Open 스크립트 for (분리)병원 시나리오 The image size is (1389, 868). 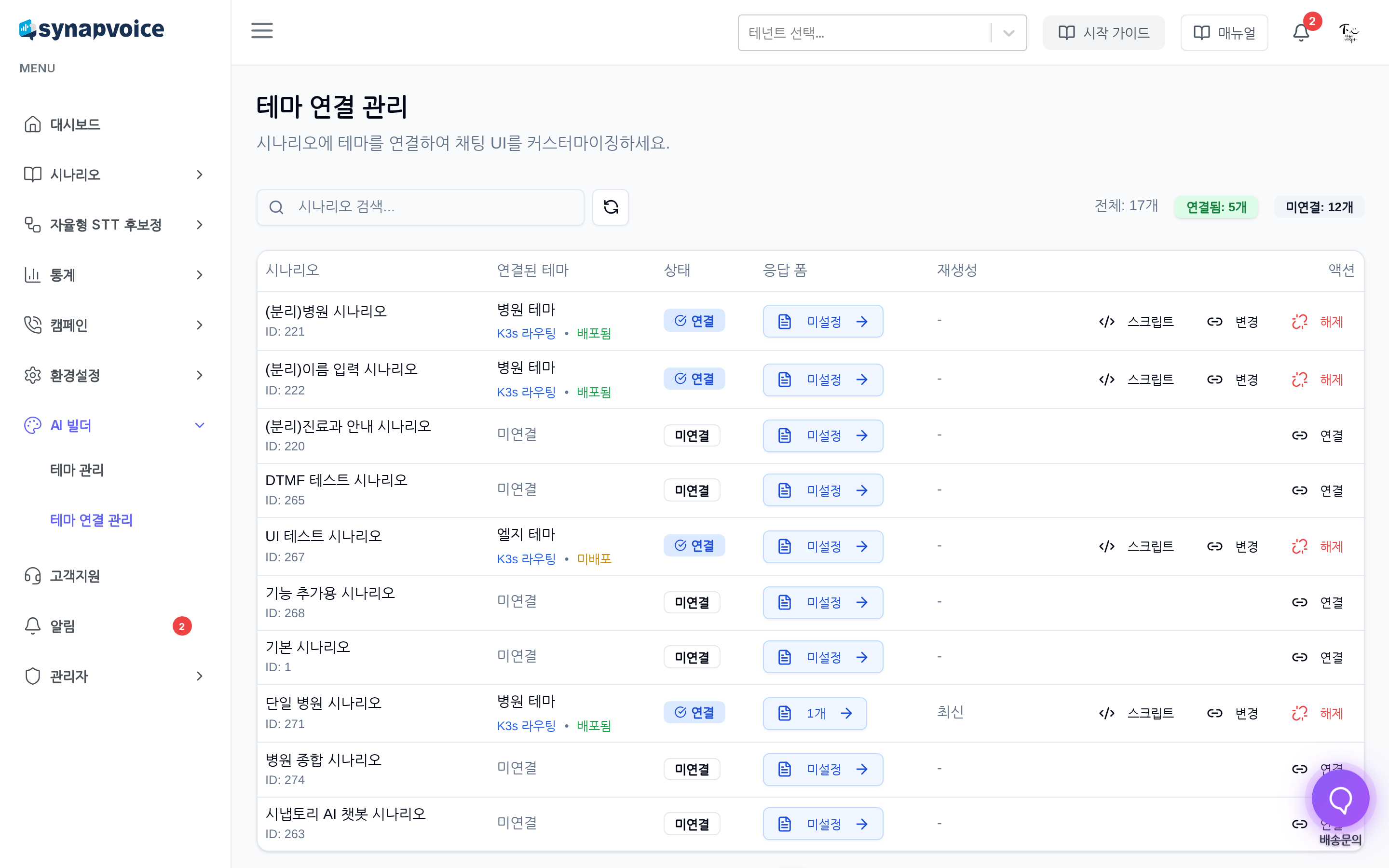coord(1136,322)
